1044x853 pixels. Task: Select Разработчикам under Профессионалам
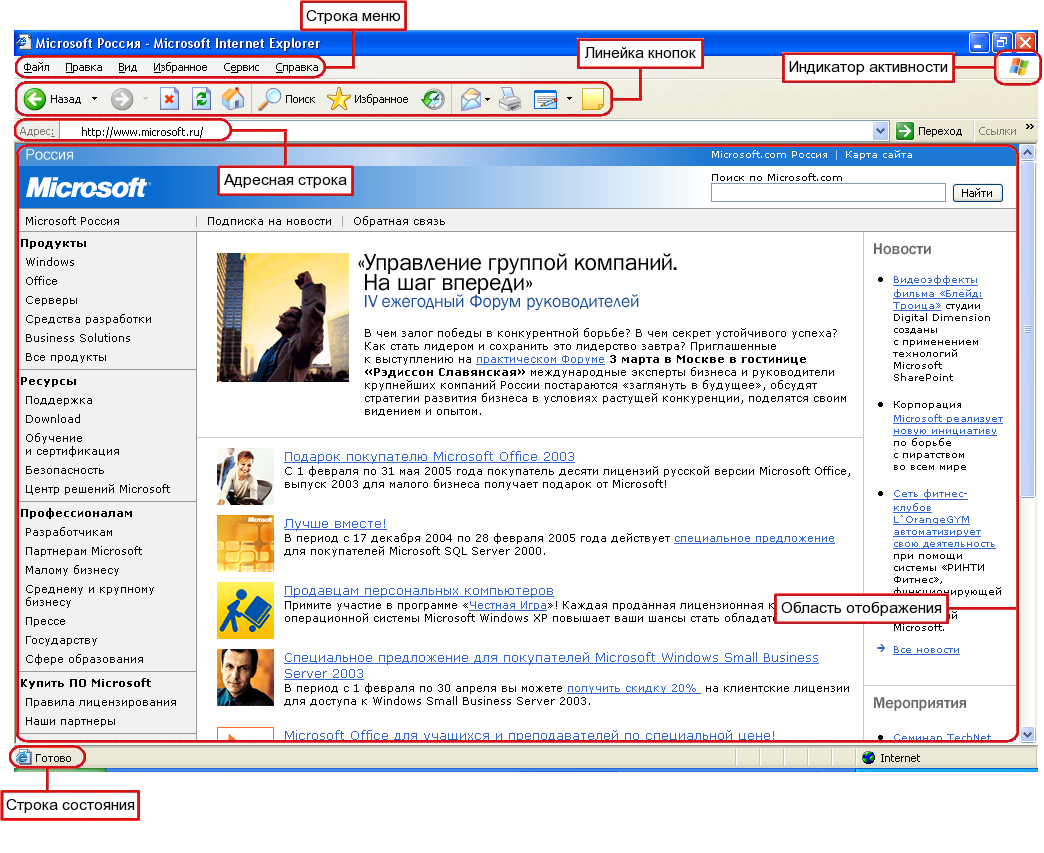tap(69, 532)
